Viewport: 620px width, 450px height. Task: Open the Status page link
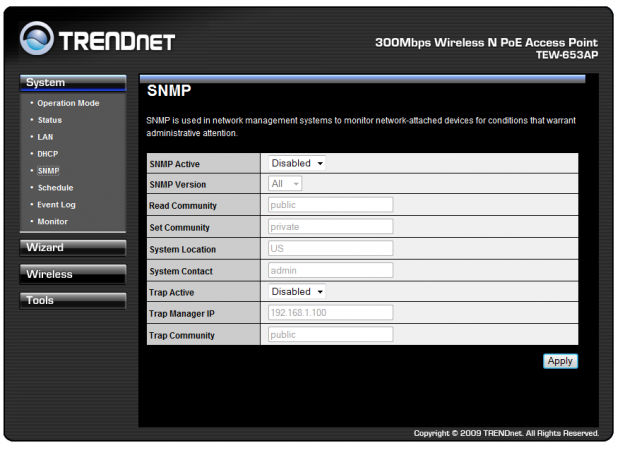(49, 120)
